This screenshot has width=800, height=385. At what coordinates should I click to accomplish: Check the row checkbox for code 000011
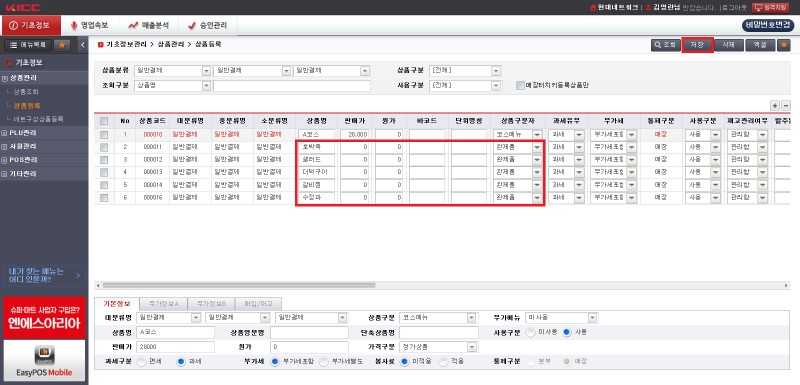[104, 147]
